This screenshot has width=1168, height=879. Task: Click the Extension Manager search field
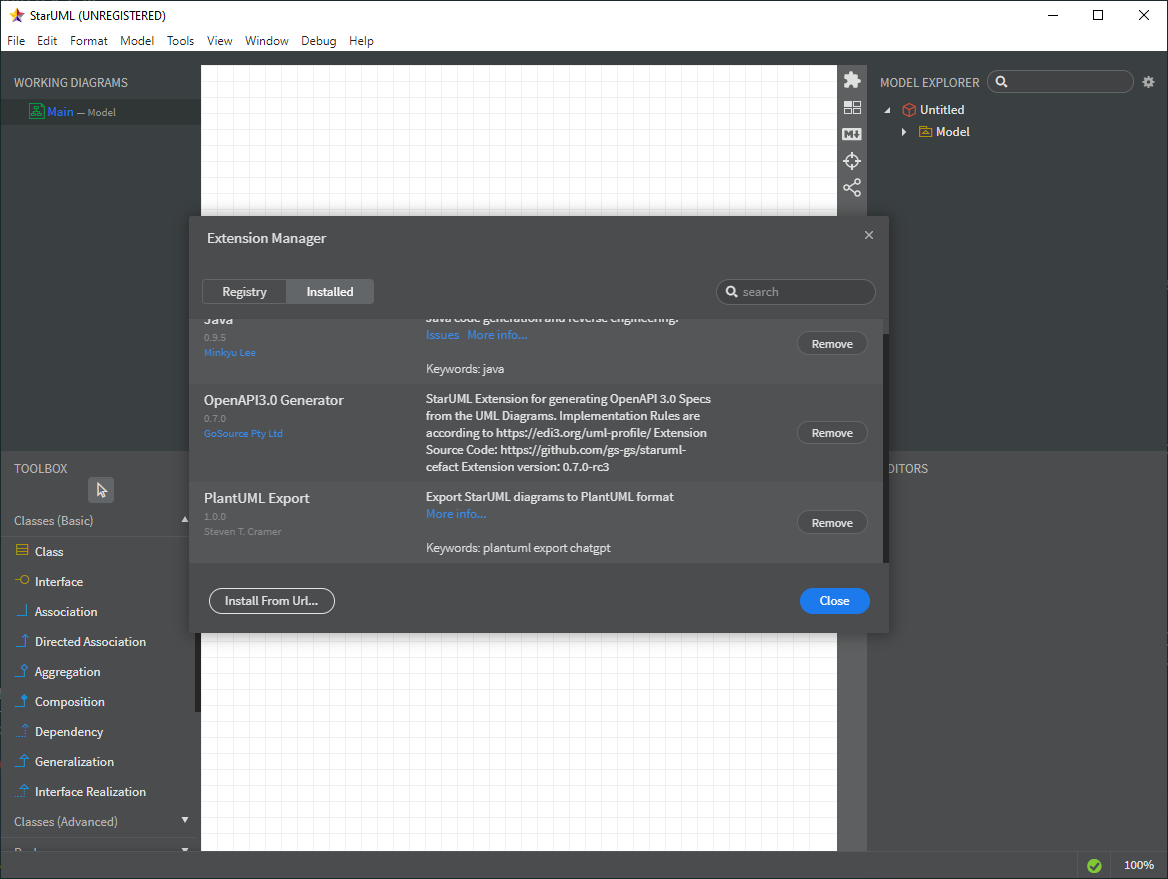click(796, 292)
